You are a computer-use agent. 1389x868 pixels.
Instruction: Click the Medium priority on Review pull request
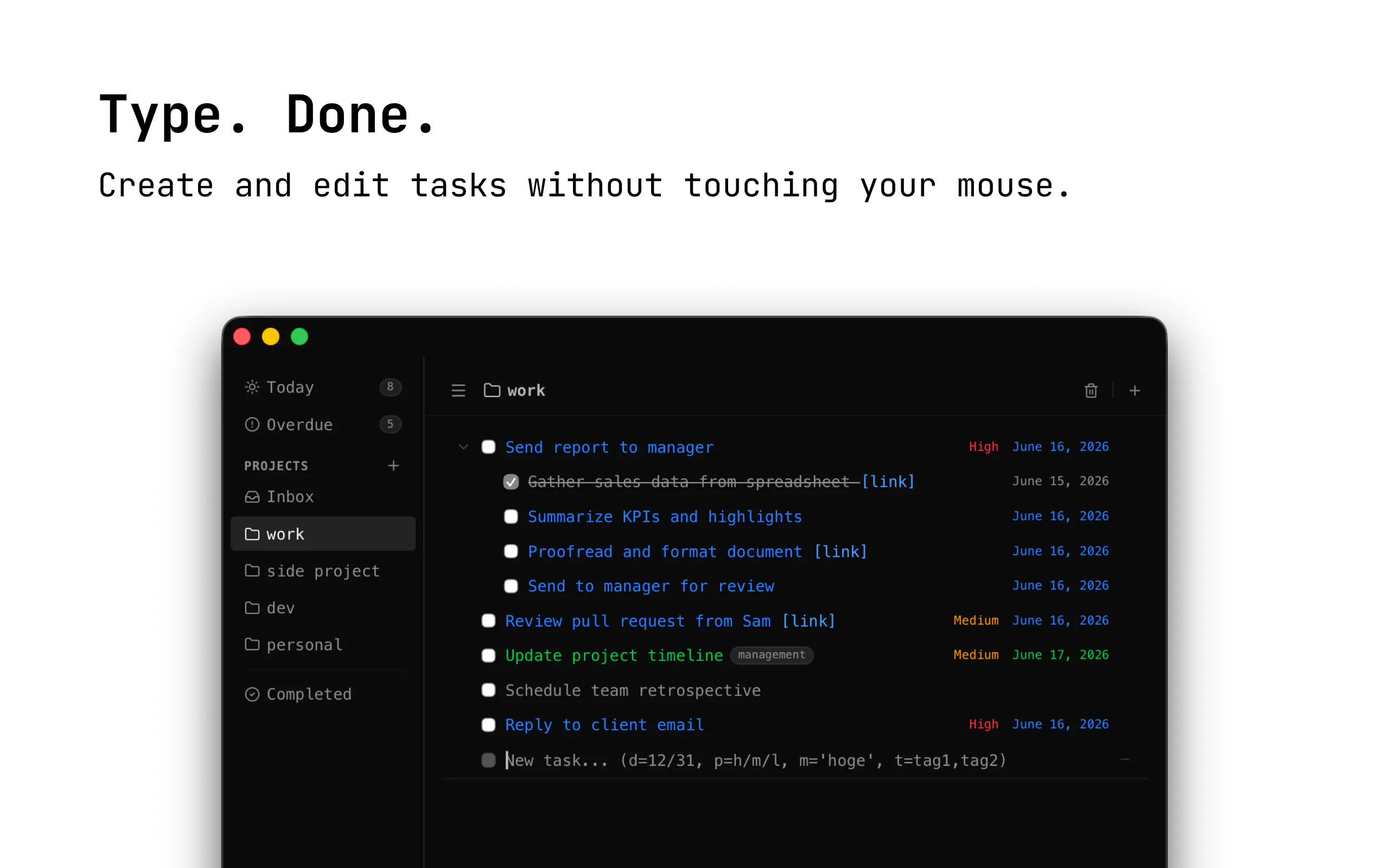(976, 621)
